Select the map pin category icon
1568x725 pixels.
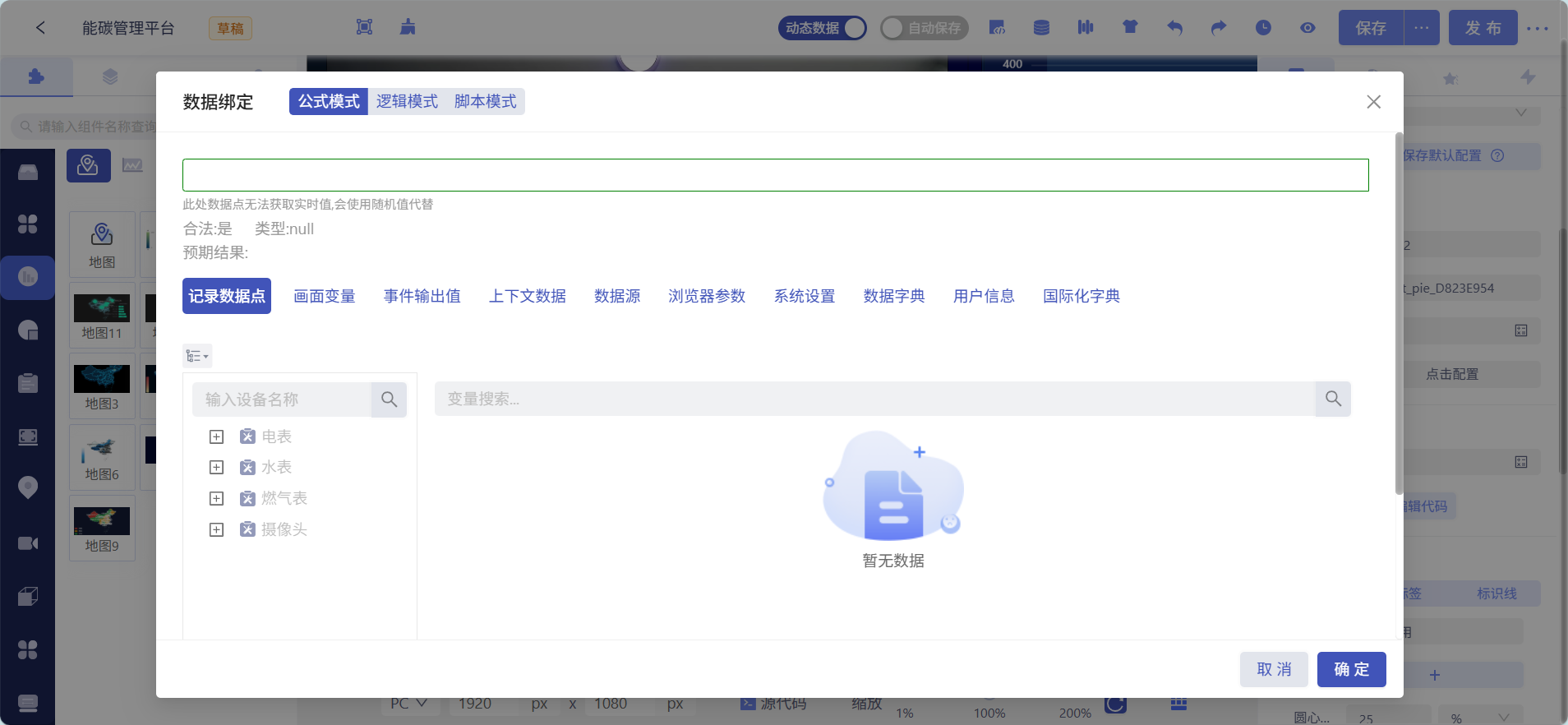point(88,166)
